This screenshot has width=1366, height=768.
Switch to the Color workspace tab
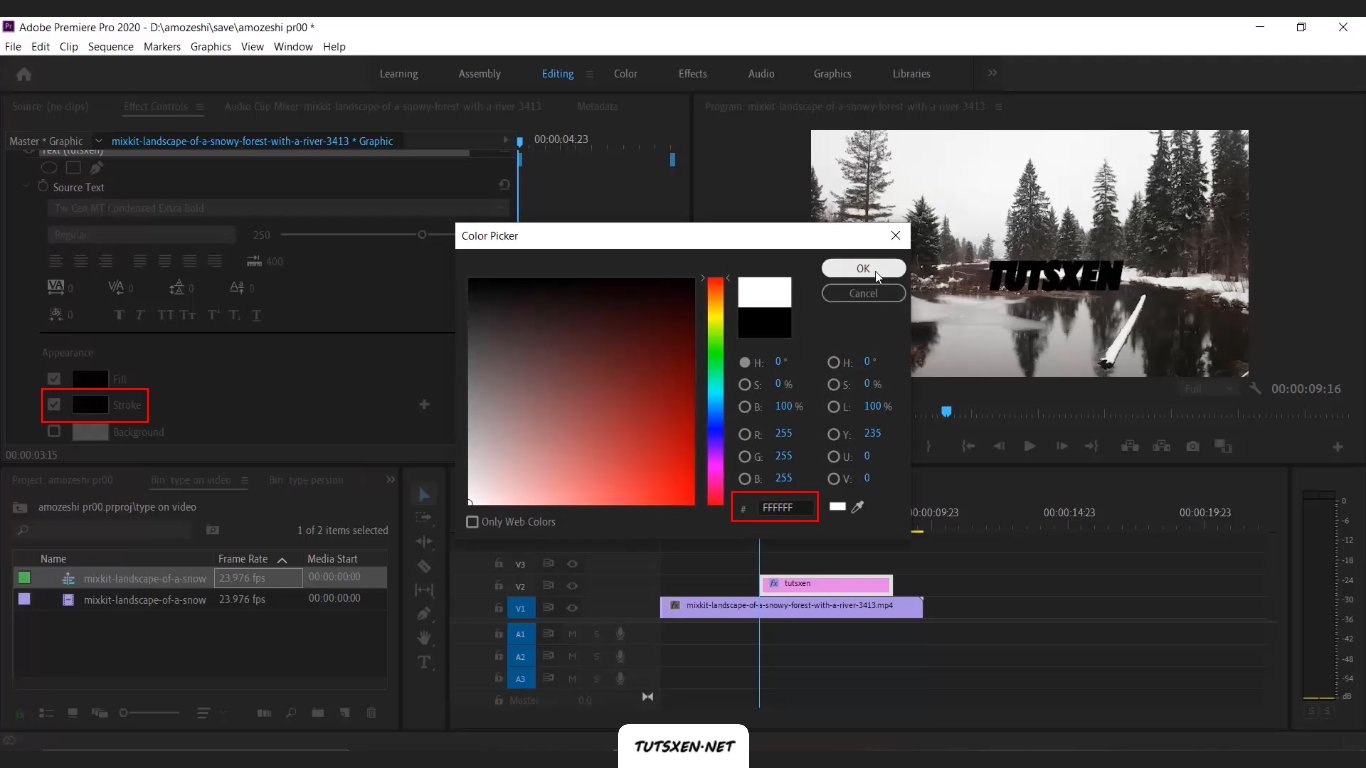[625, 74]
